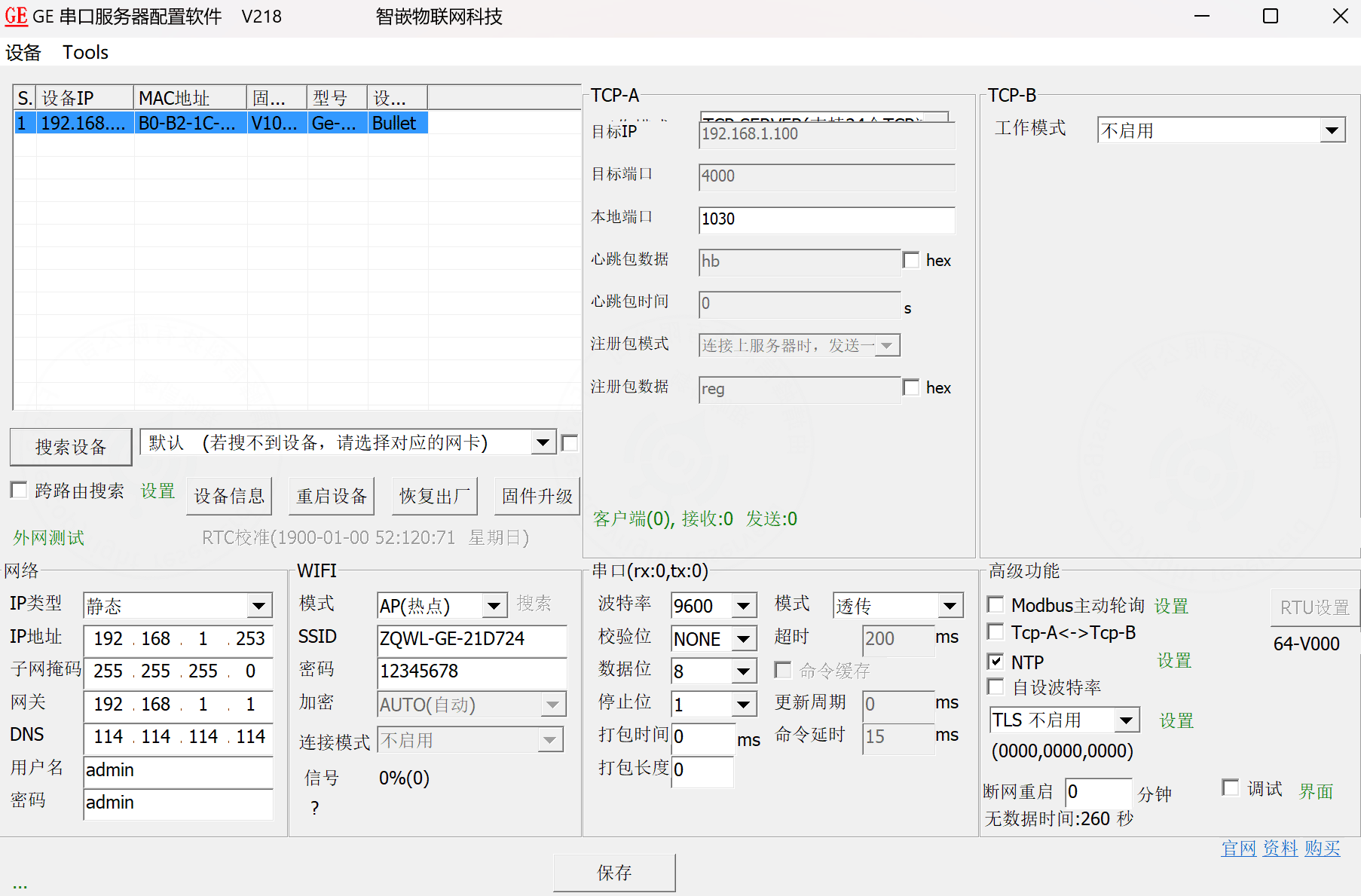Click the 固件升级 button
The image size is (1361, 896).
tap(537, 495)
